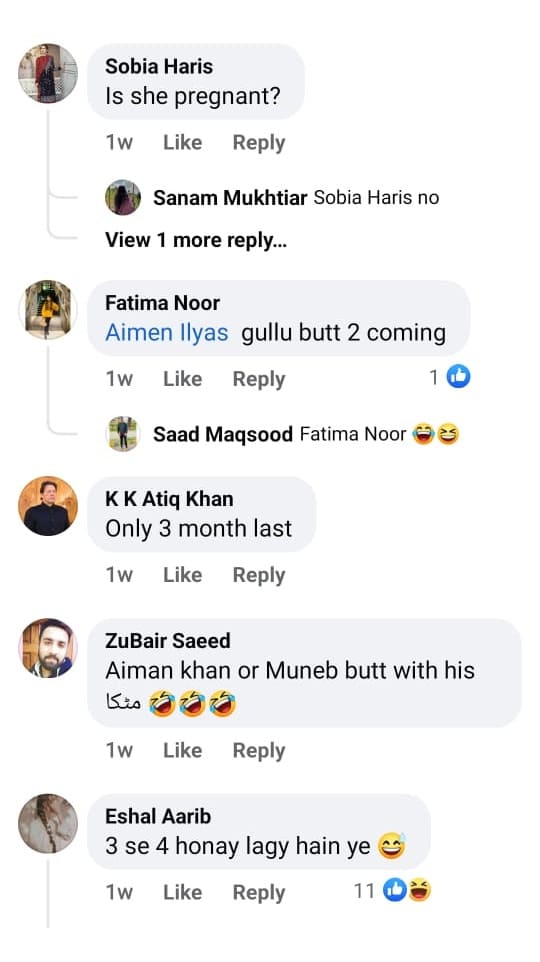Open Saad Maqsood's small reply avatar
540x962 pixels.
pos(123,434)
